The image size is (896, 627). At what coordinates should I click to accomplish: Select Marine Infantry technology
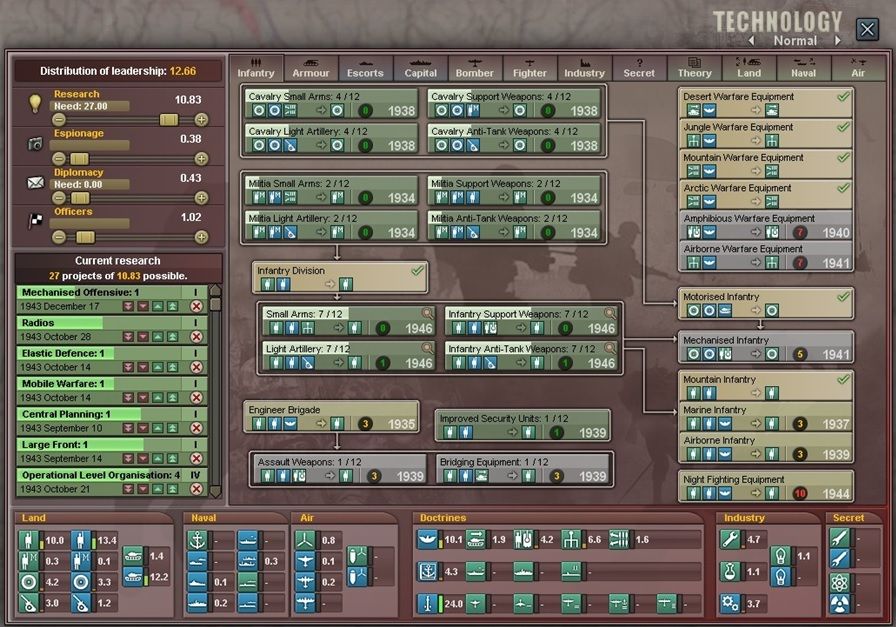click(766, 417)
